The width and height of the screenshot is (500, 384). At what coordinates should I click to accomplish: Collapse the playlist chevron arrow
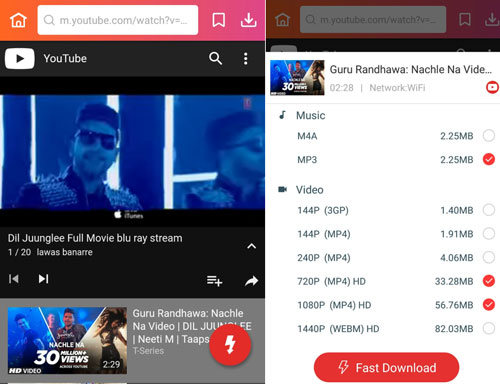click(252, 246)
